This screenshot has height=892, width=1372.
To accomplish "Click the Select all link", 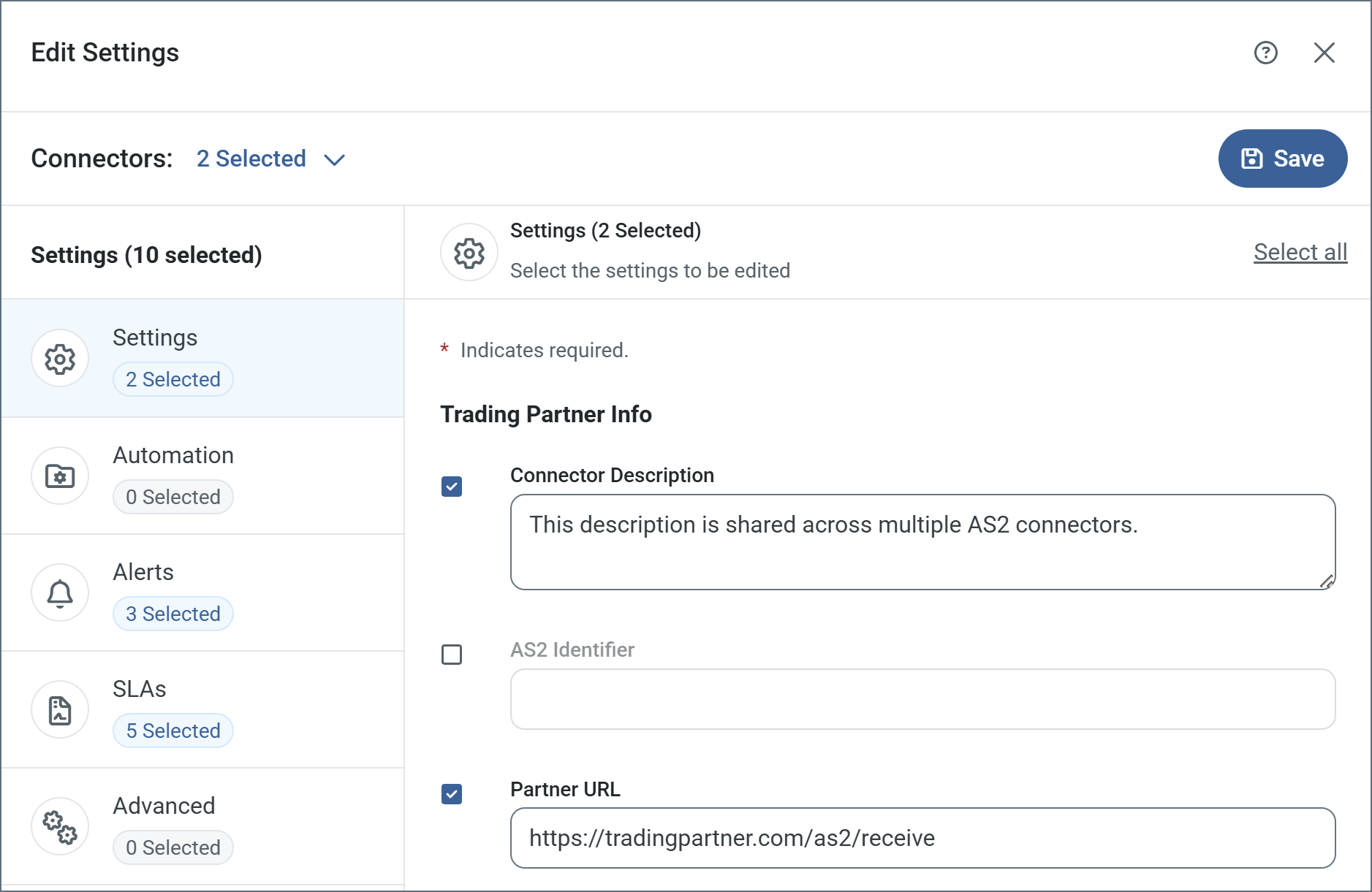I will 1300,252.
